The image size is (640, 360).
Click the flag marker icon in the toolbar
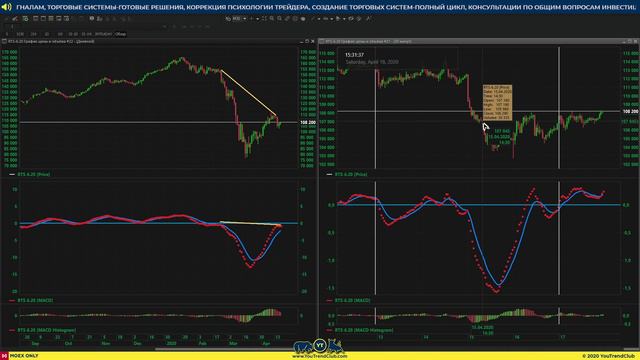tap(338, 19)
